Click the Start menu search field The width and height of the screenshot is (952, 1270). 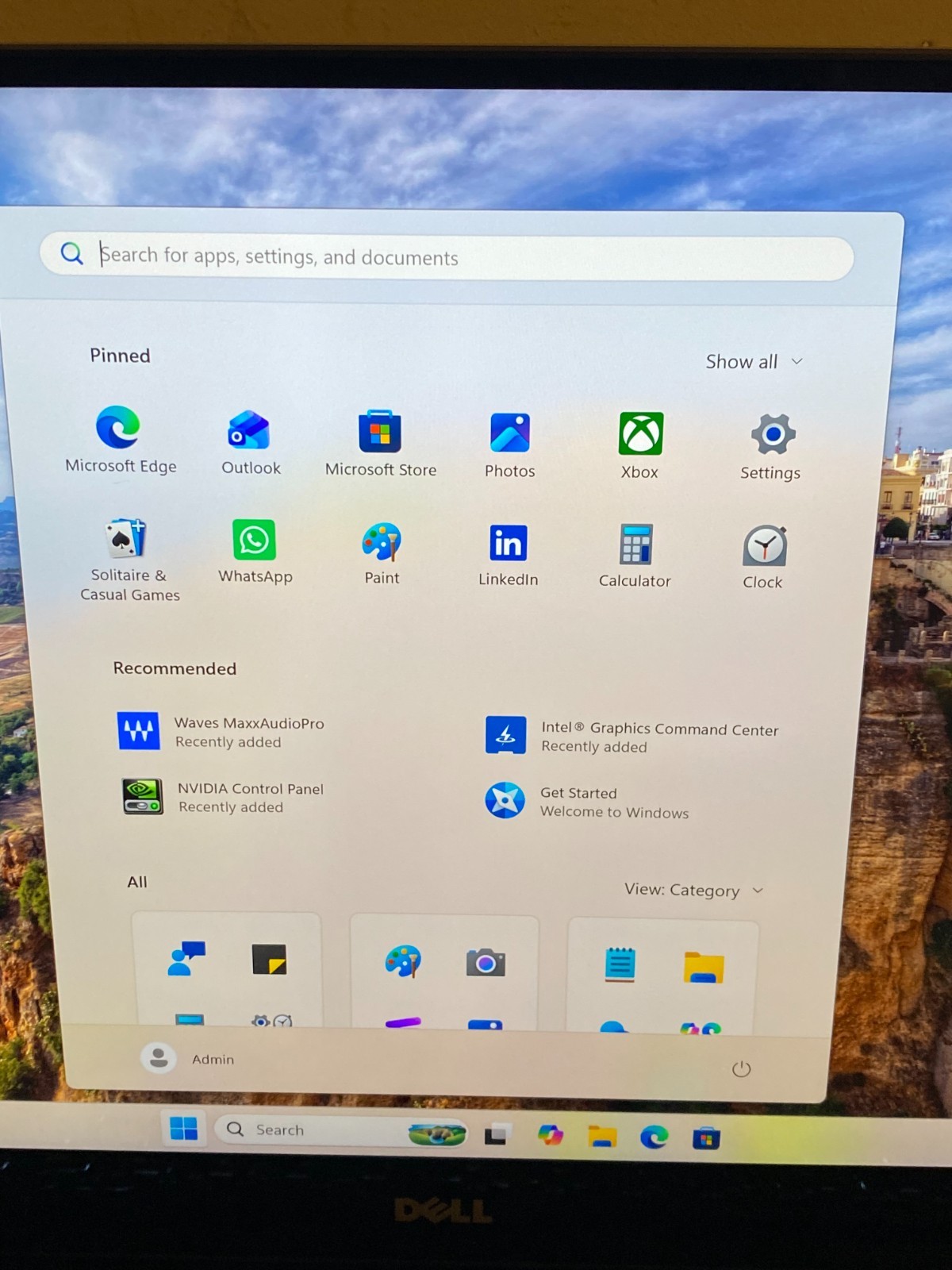pos(447,256)
